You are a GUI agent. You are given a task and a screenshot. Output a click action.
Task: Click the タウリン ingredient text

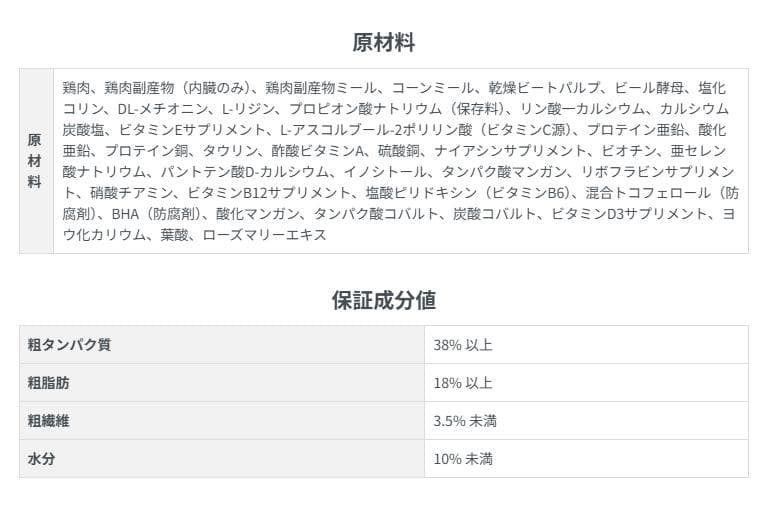click(x=226, y=151)
